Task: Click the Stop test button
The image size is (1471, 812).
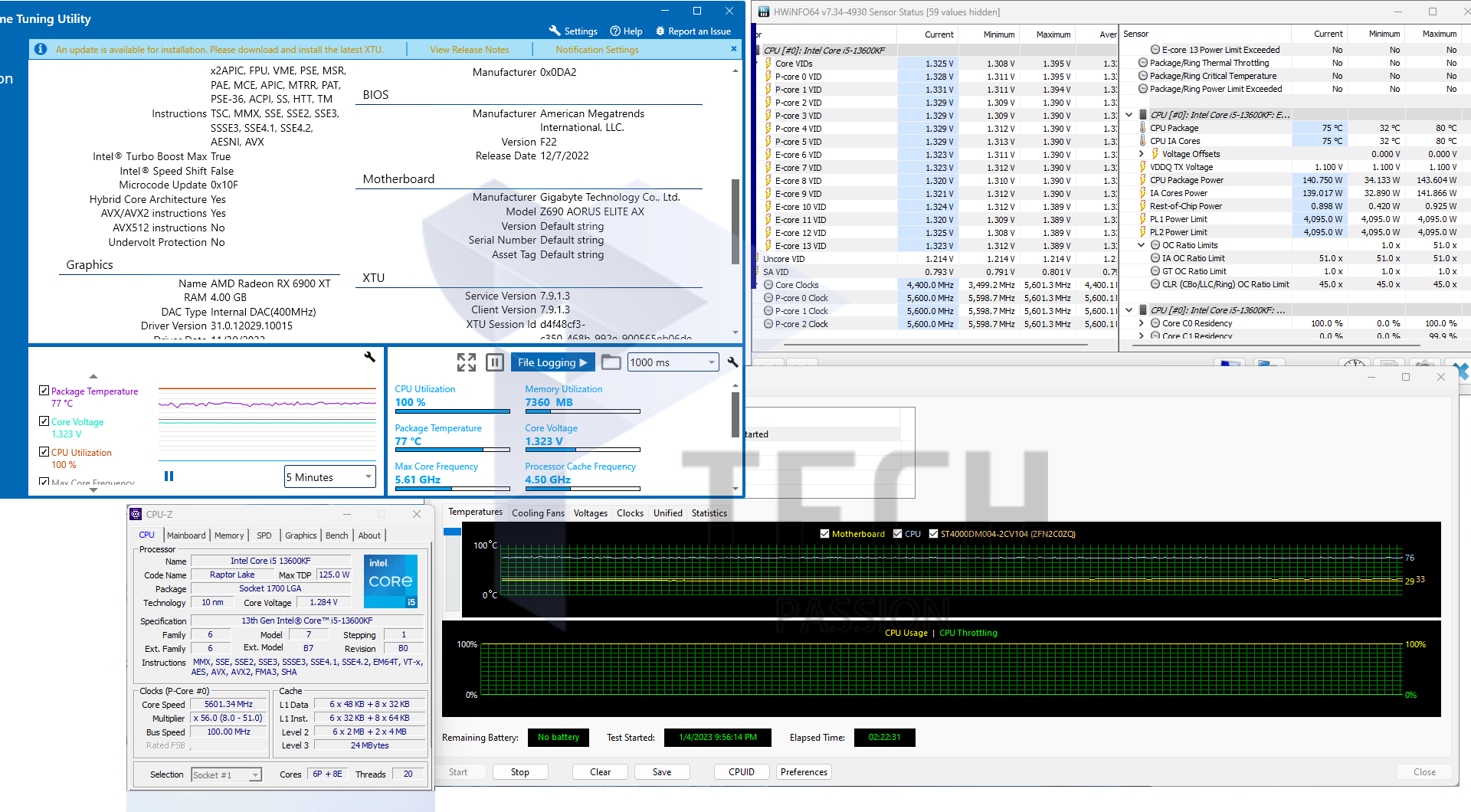Action: pyautogui.click(x=520, y=772)
